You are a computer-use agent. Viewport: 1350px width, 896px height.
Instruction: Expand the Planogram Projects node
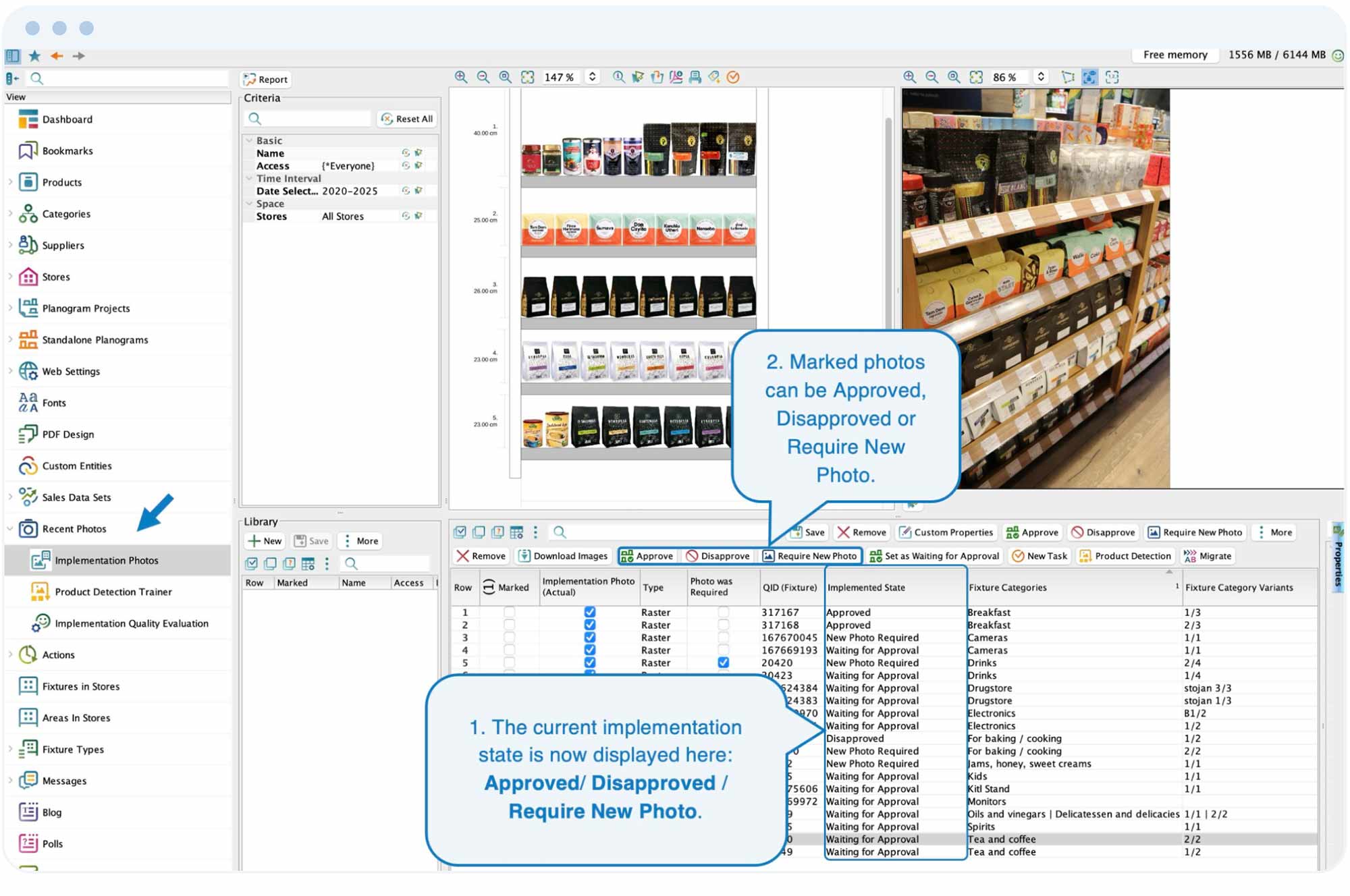tap(10, 308)
